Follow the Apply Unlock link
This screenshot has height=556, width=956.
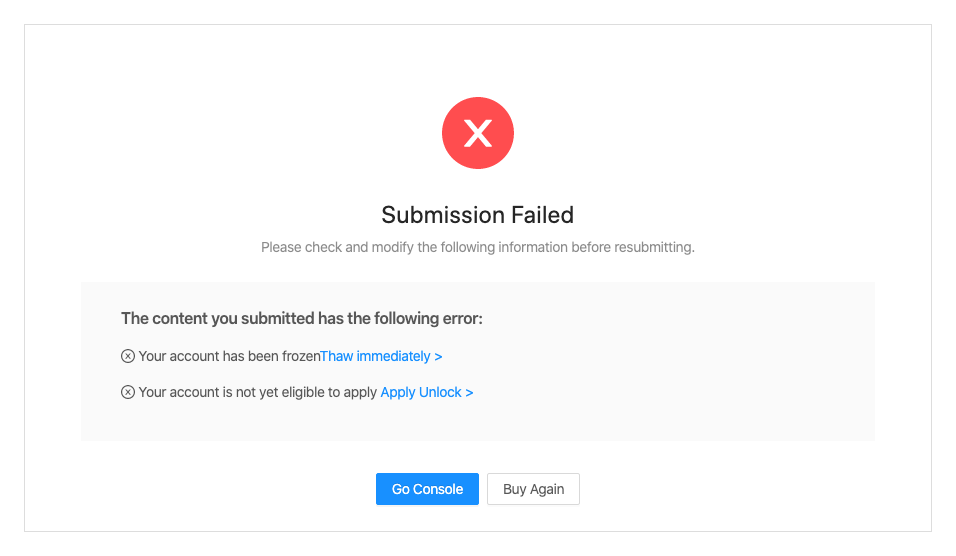click(x=421, y=392)
